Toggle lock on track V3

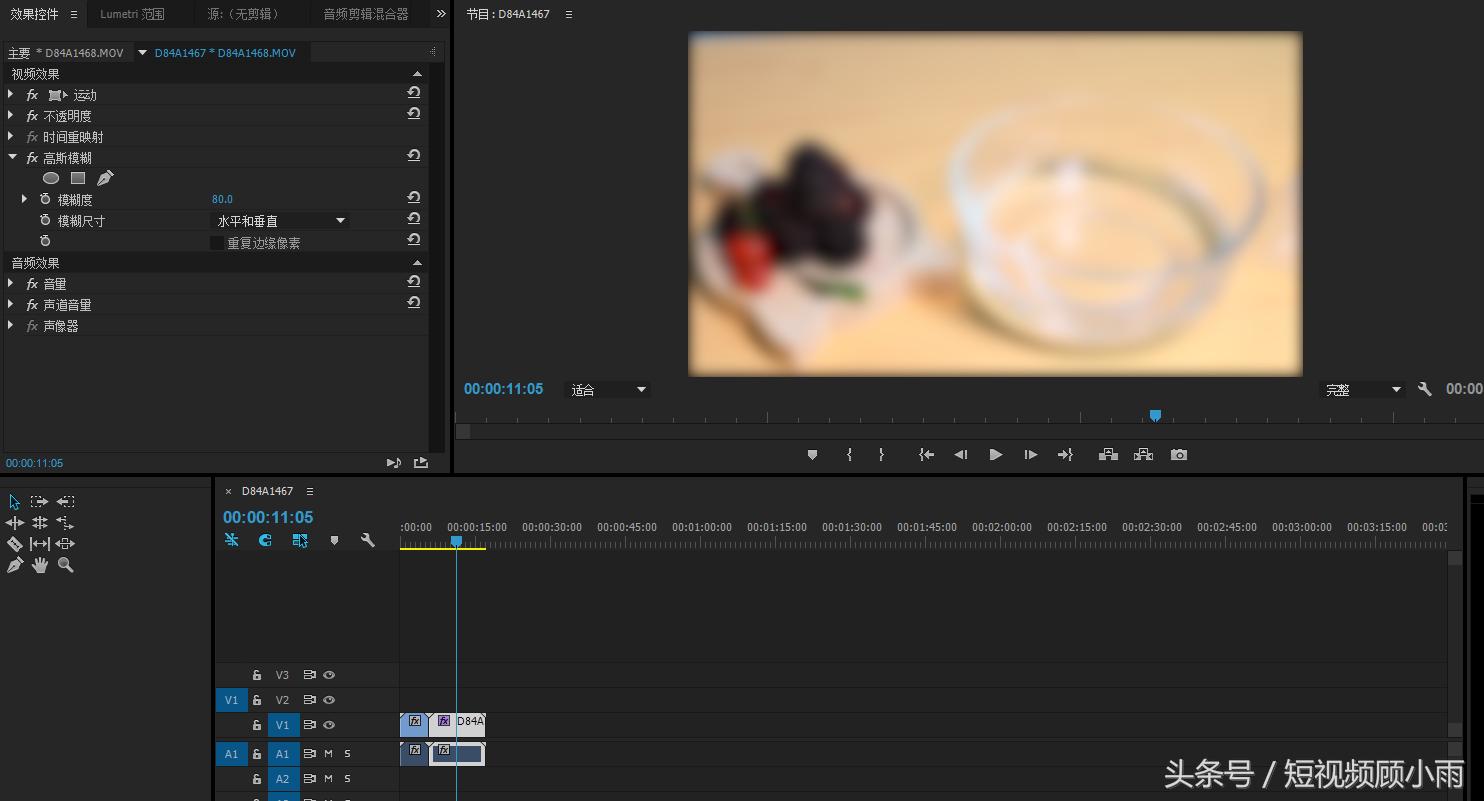[257, 675]
